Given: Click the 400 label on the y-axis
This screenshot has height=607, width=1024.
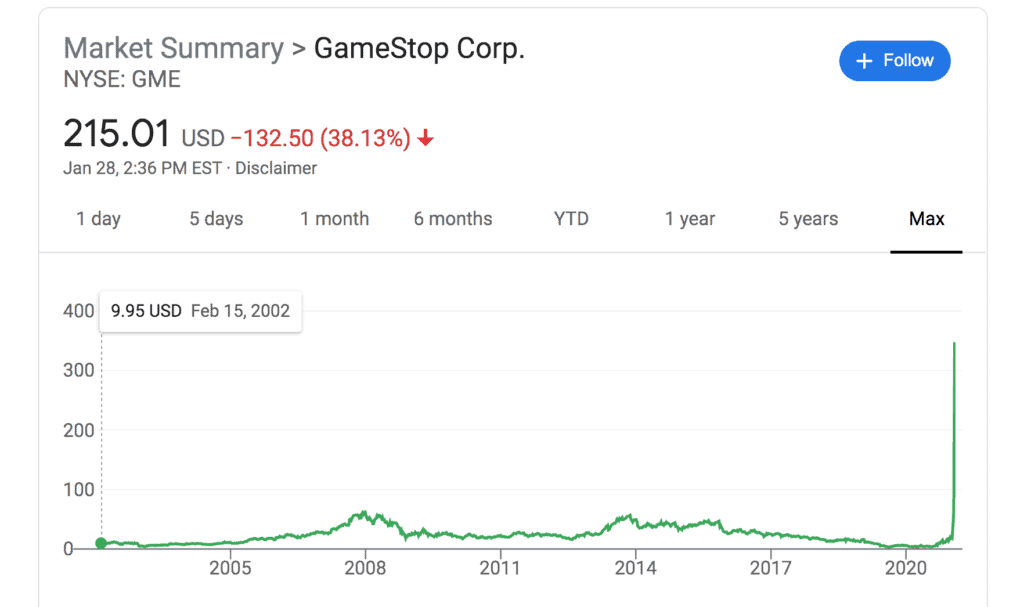Looking at the screenshot, I should pyautogui.click(x=78, y=311).
